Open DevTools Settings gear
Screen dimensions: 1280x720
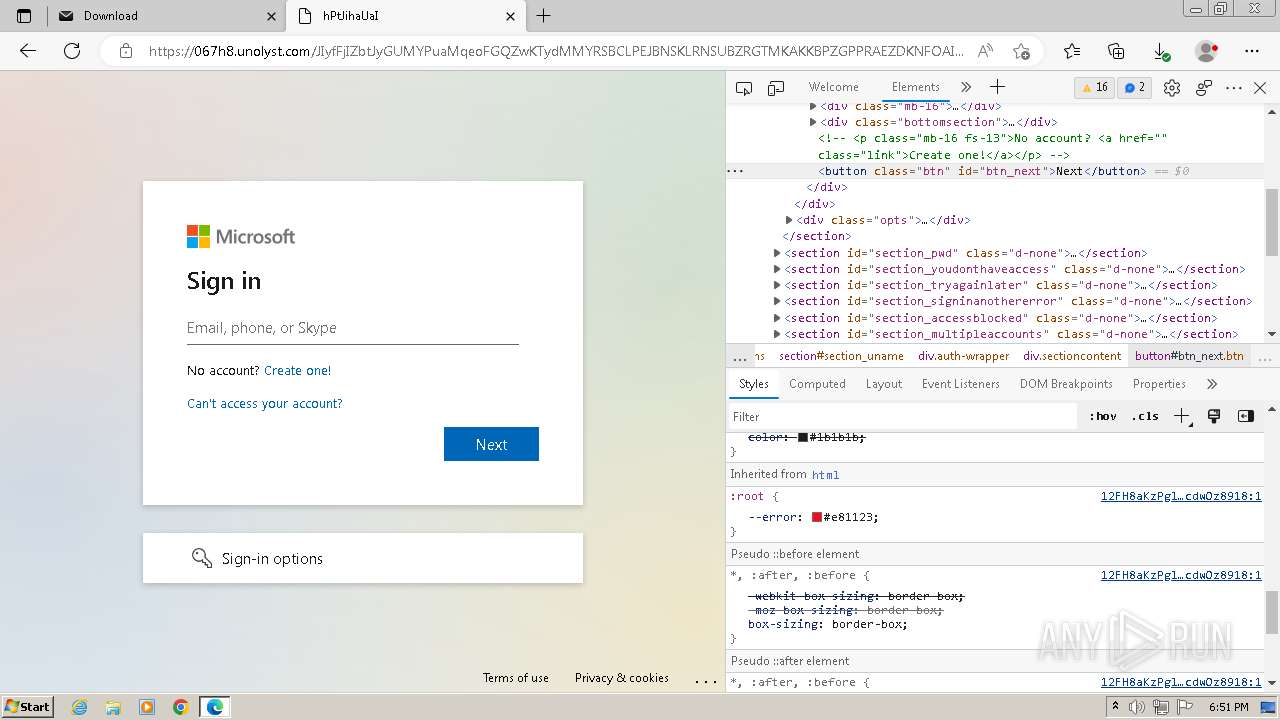click(1172, 88)
